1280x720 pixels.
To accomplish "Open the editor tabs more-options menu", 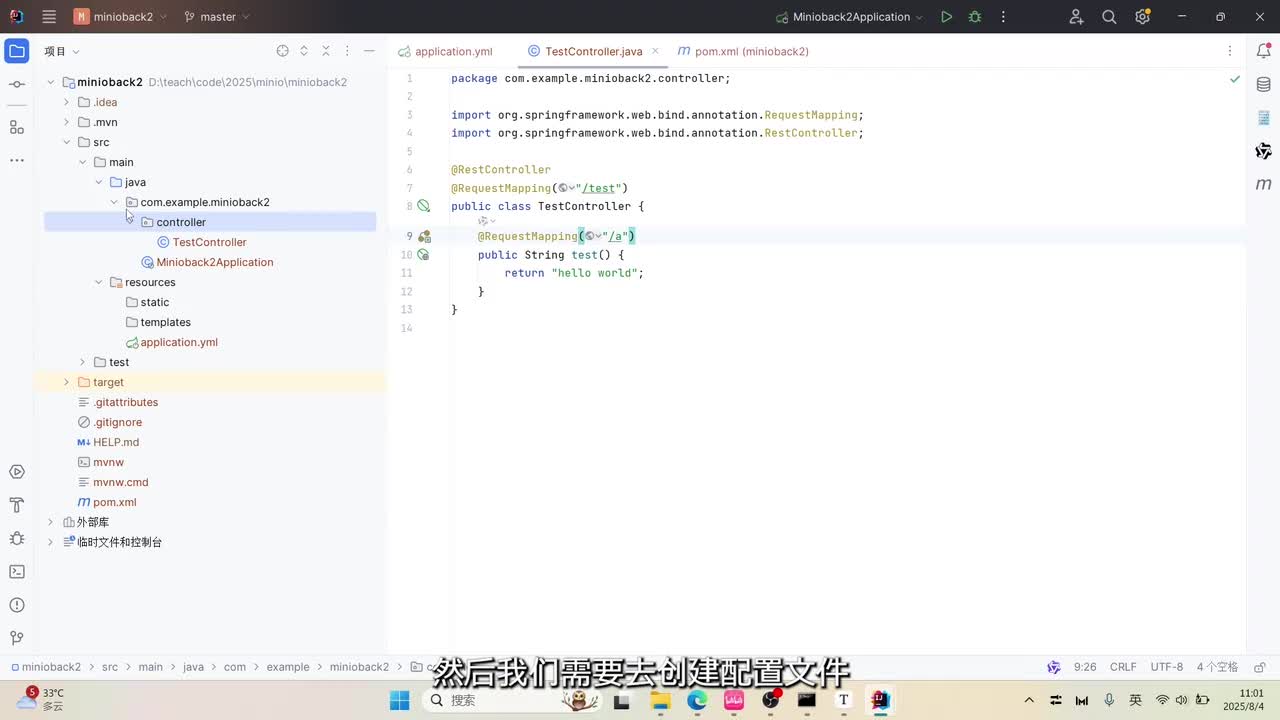I will [1230, 51].
